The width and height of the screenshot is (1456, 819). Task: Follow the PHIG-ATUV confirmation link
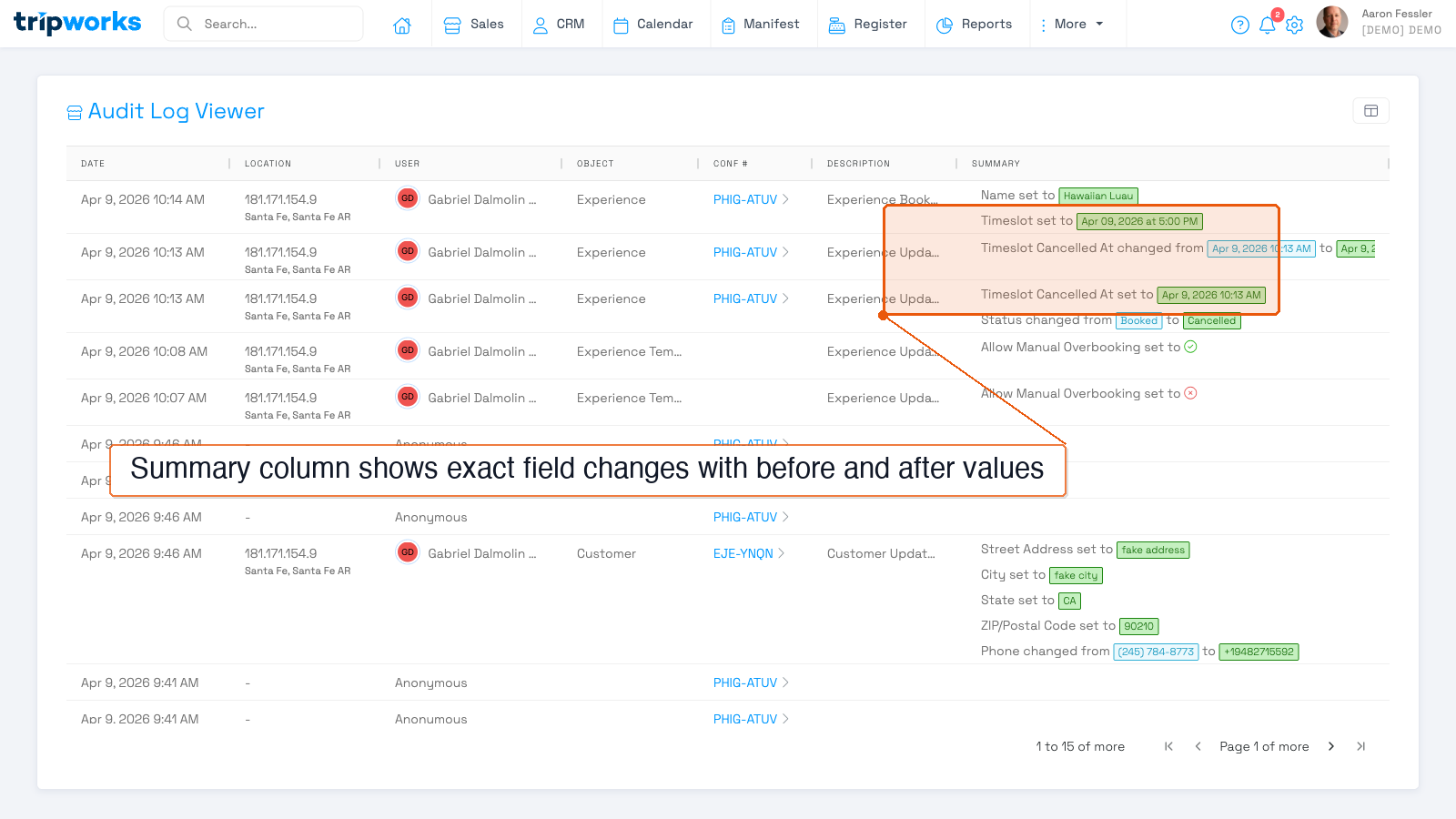click(743, 199)
